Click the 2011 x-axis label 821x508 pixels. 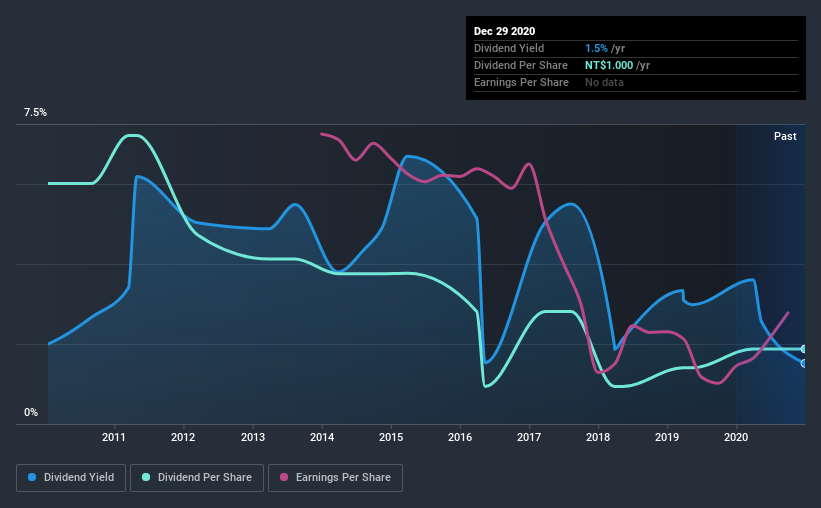click(114, 437)
